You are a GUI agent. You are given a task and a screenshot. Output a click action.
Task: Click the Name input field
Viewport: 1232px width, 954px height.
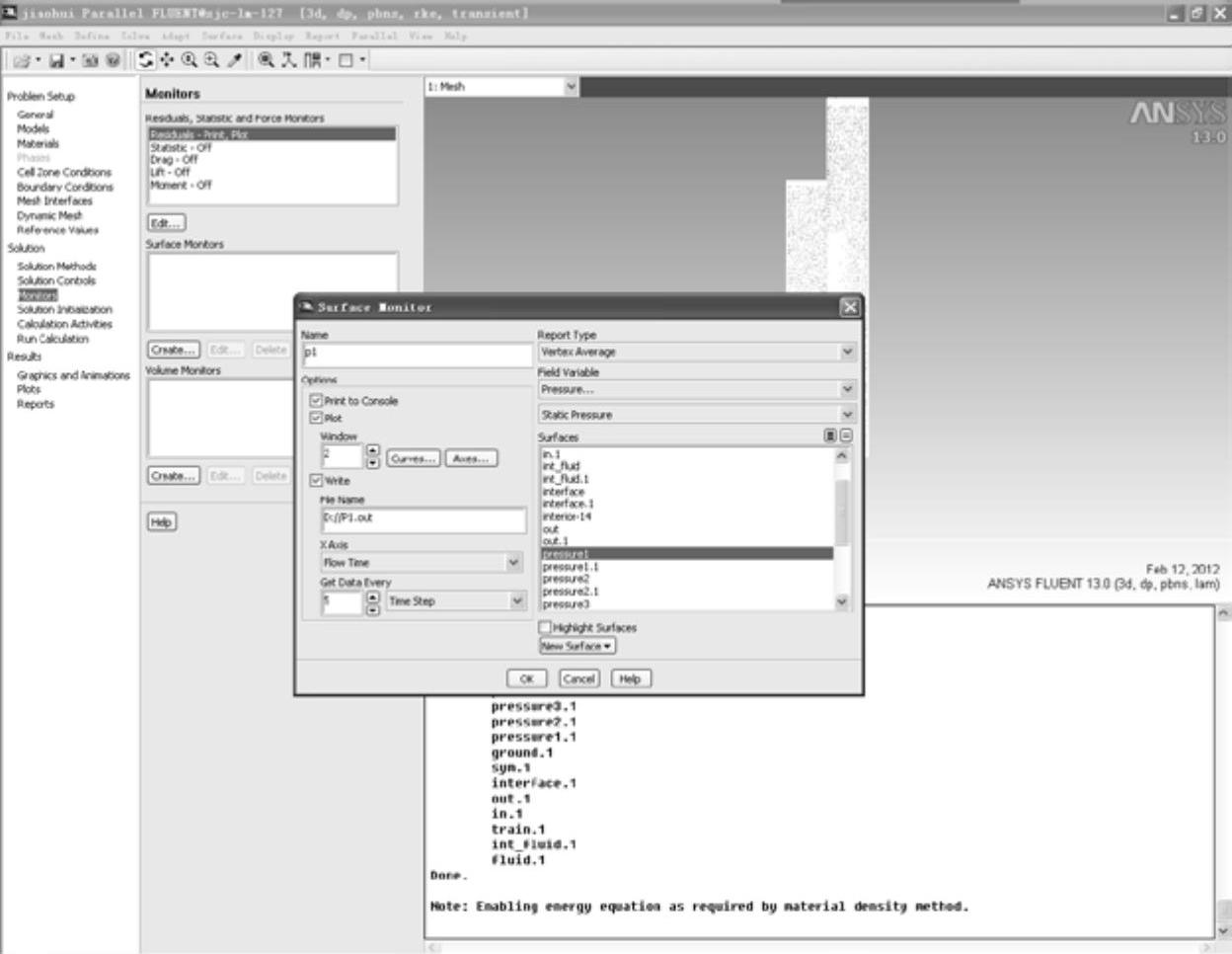tap(417, 354)
